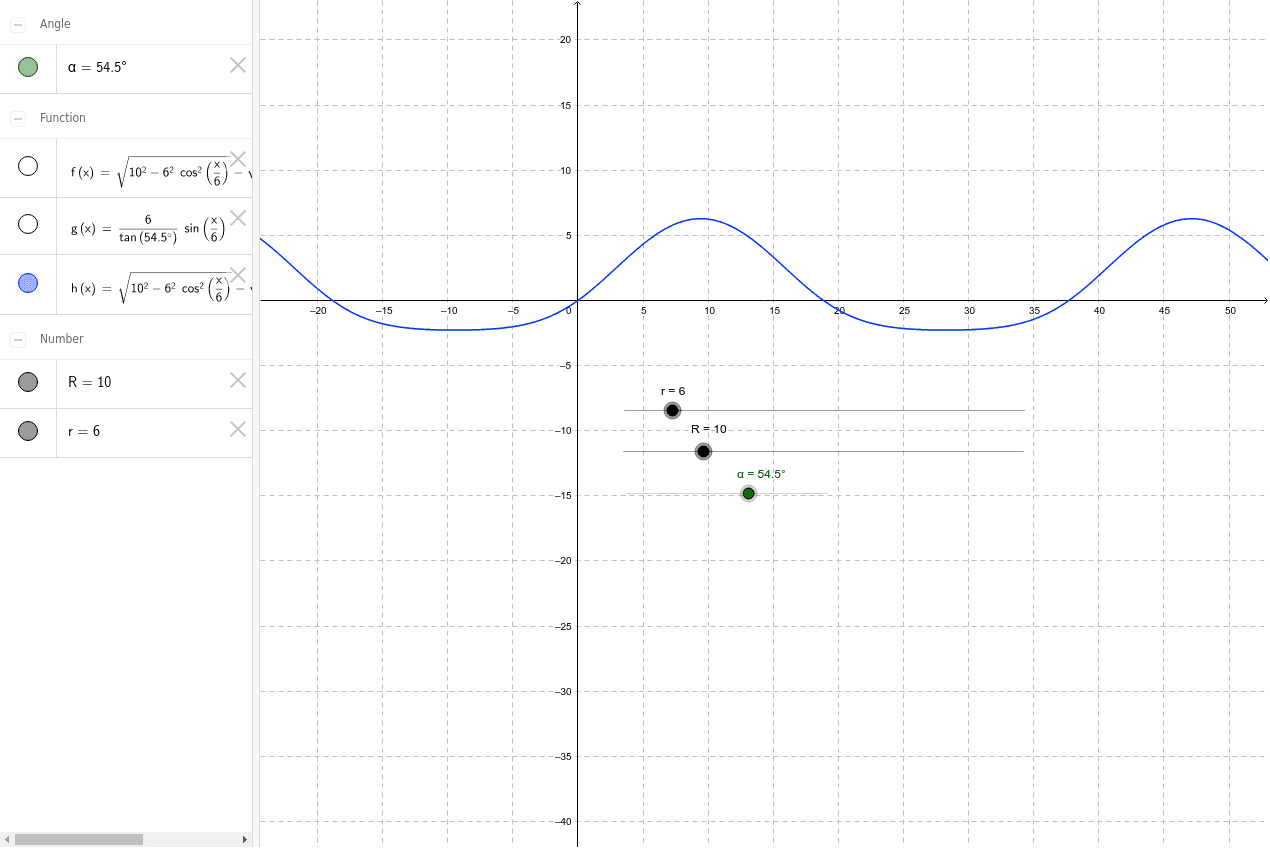Collapse the Number section

click(18, 339)
